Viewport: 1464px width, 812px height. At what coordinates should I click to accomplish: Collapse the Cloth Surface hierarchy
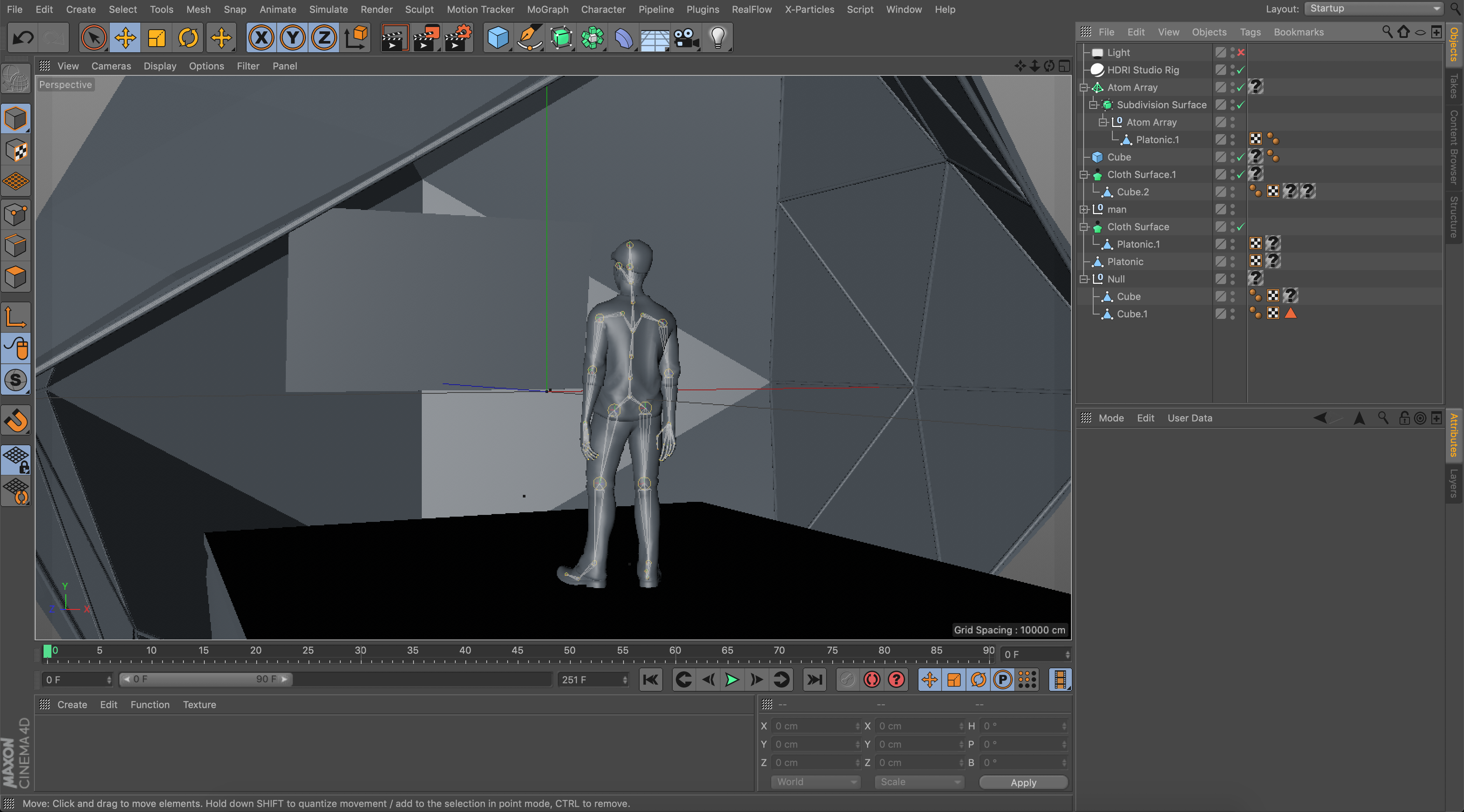(1084, 227)
